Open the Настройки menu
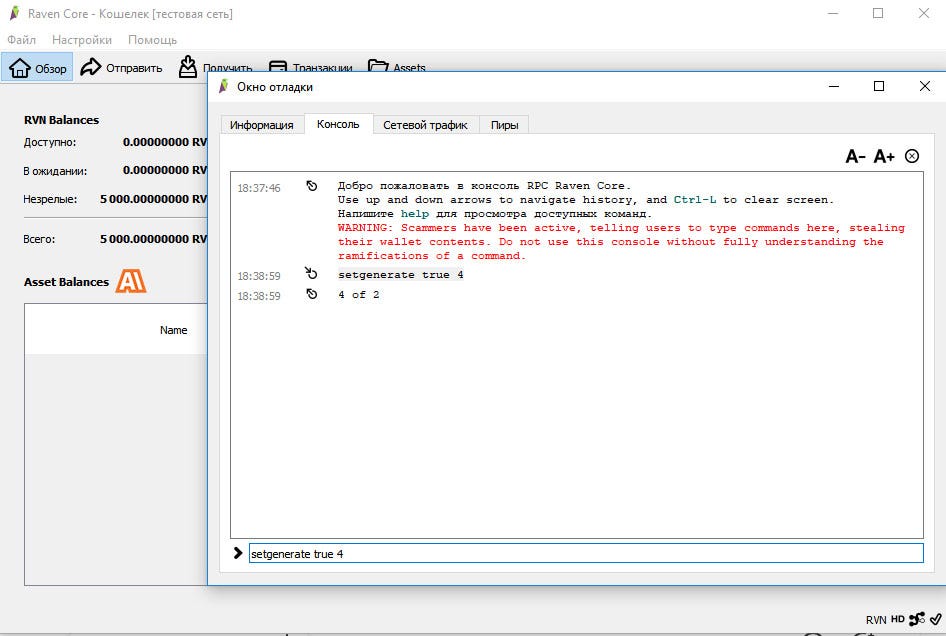Screen dimensions: 946x636 coord(81,40)
